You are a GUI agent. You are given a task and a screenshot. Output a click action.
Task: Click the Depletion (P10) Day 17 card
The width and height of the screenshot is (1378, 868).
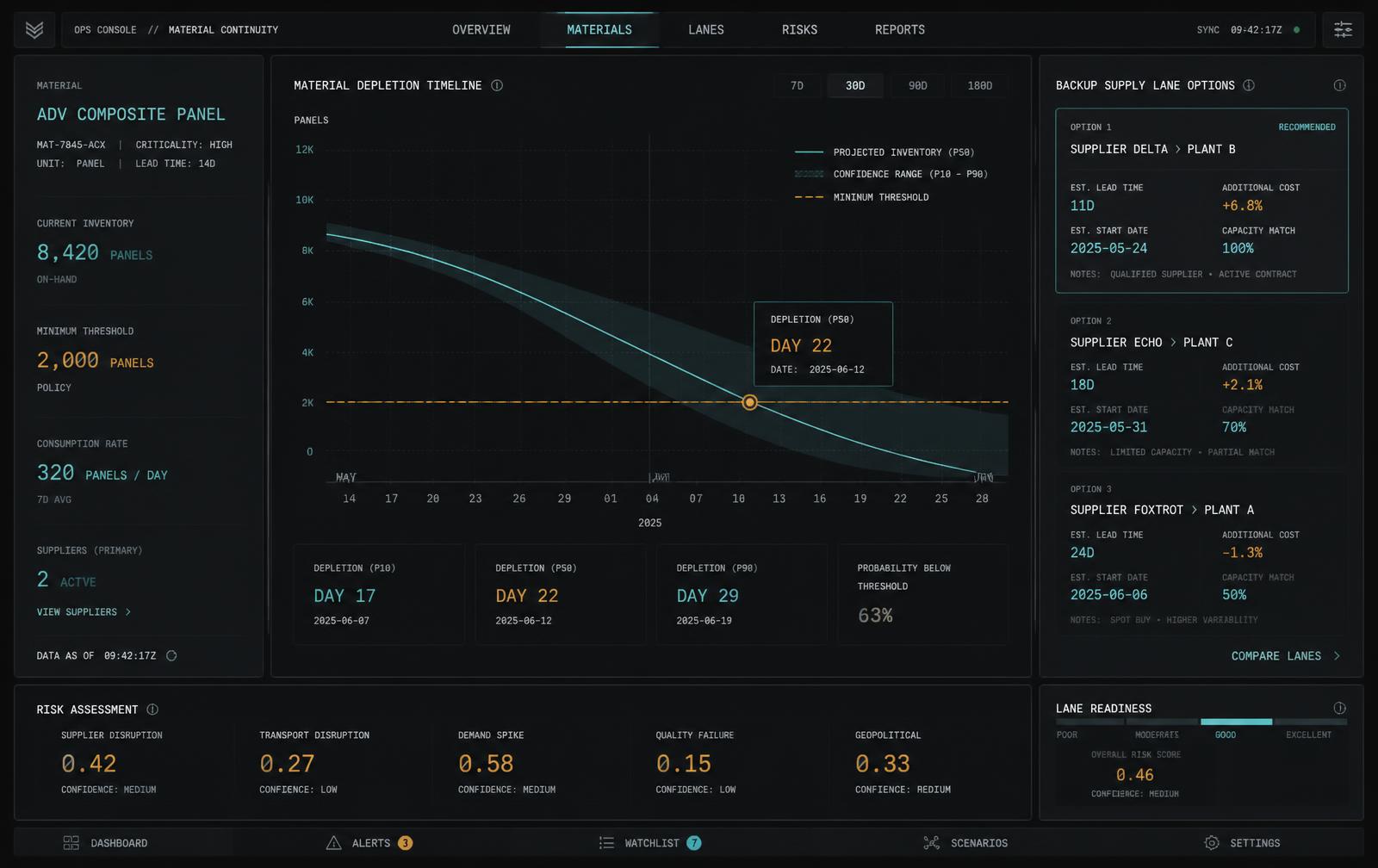coord(379,594)
